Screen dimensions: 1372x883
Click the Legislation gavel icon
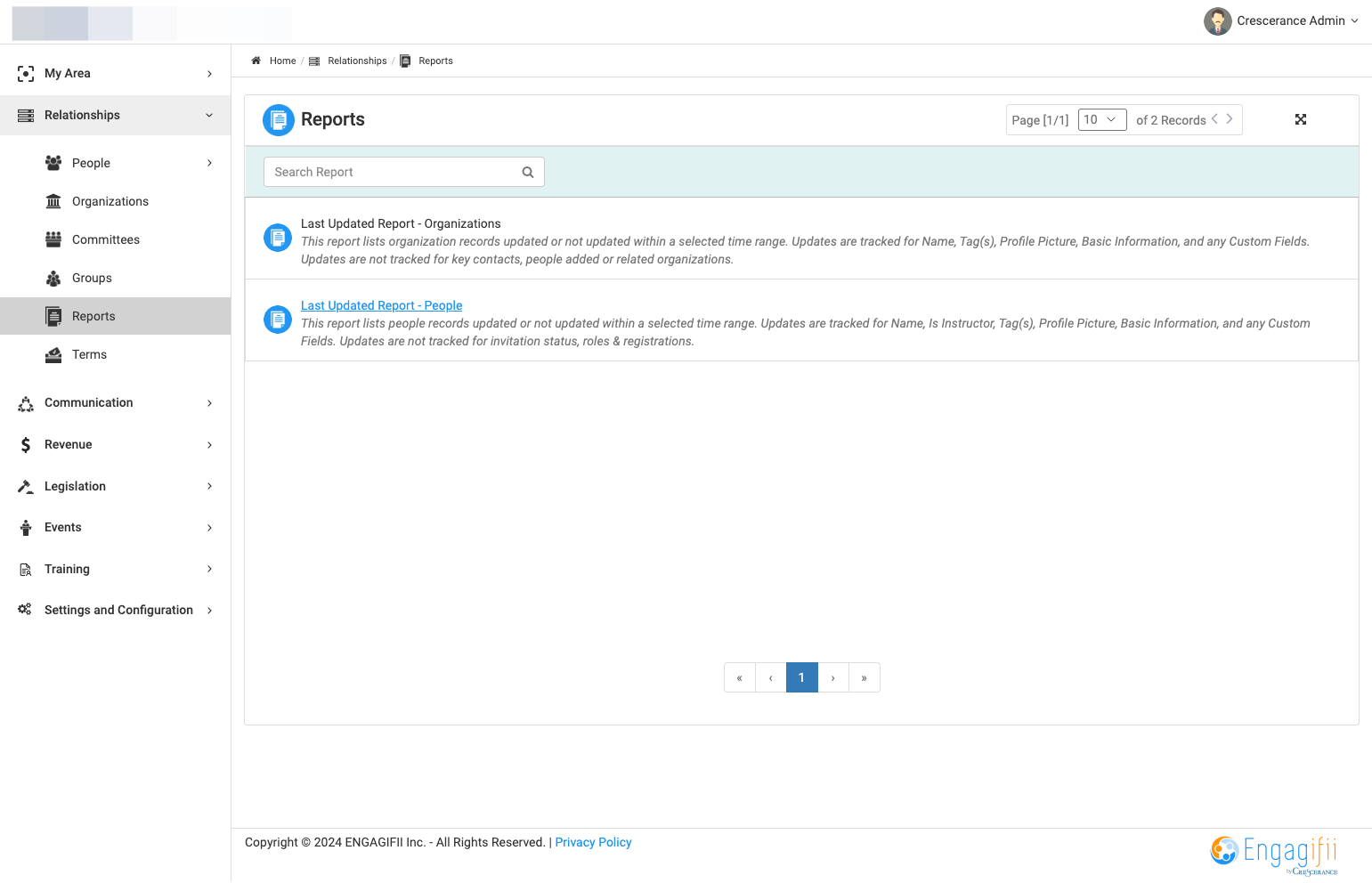coord(26,486)
